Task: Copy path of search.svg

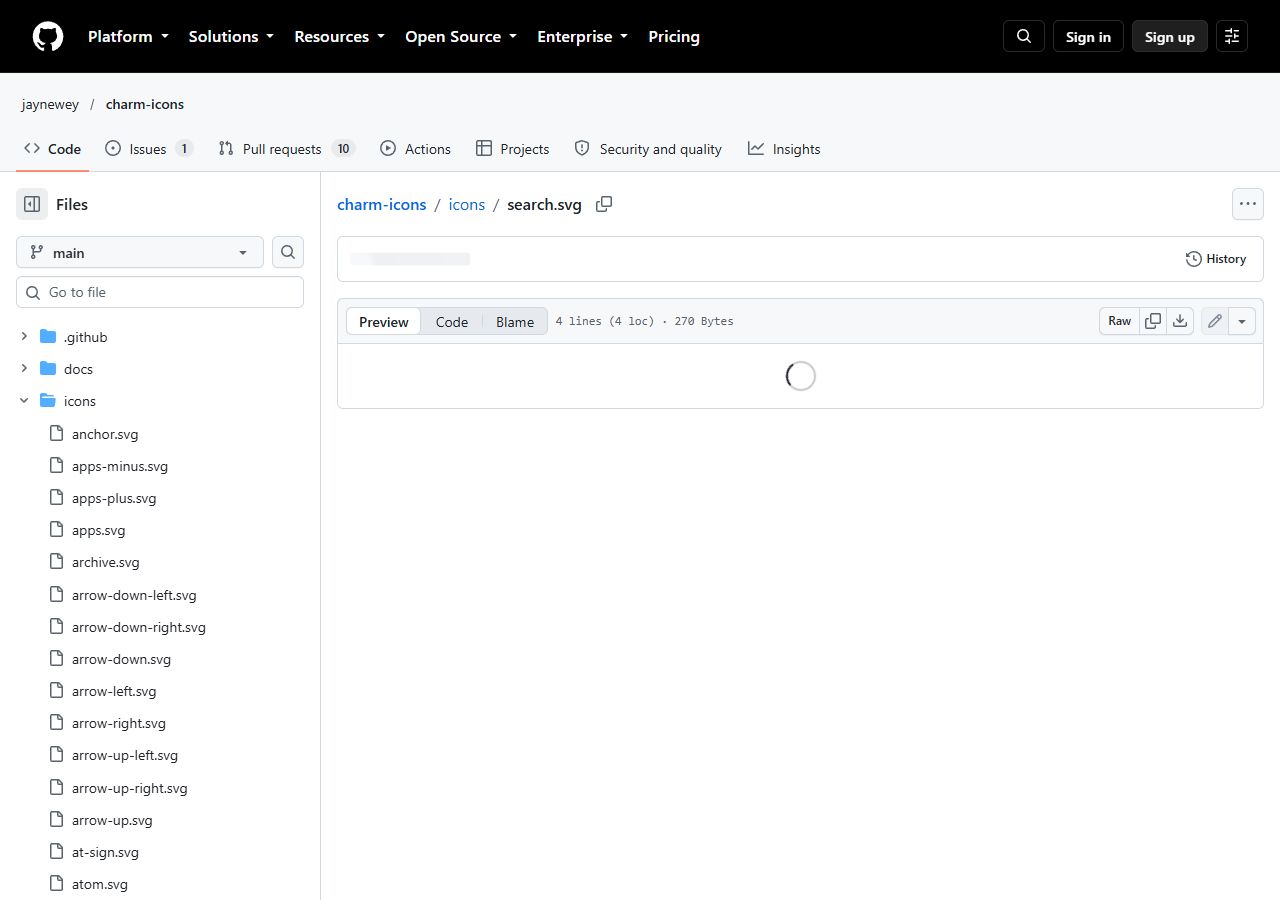Action: pyautogui.click(x=604, y=204)
